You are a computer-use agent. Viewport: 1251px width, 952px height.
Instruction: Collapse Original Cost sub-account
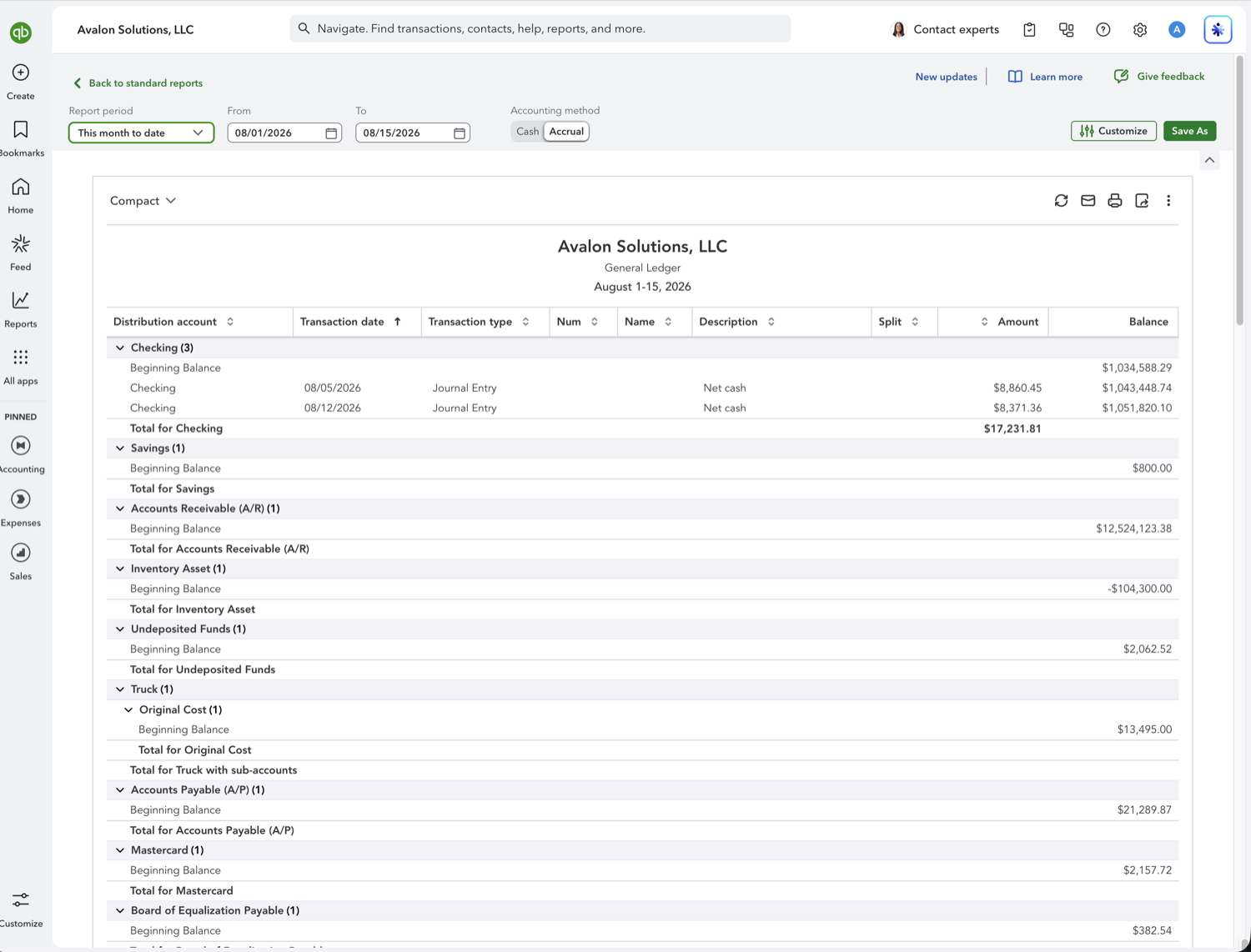point(128,710)
